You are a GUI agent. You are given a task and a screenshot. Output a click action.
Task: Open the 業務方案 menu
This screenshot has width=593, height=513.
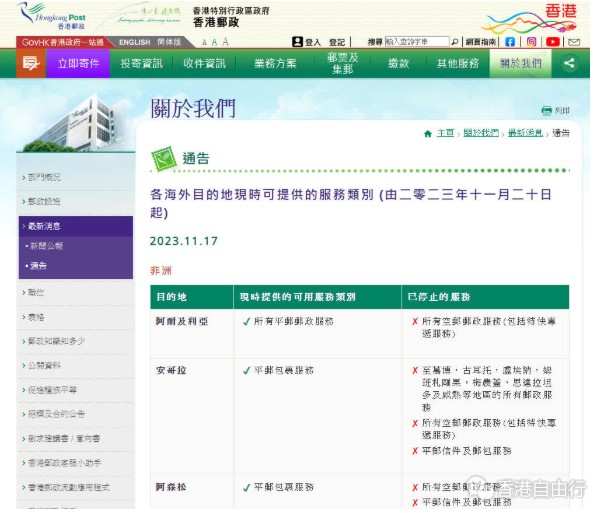click(275, 63)
